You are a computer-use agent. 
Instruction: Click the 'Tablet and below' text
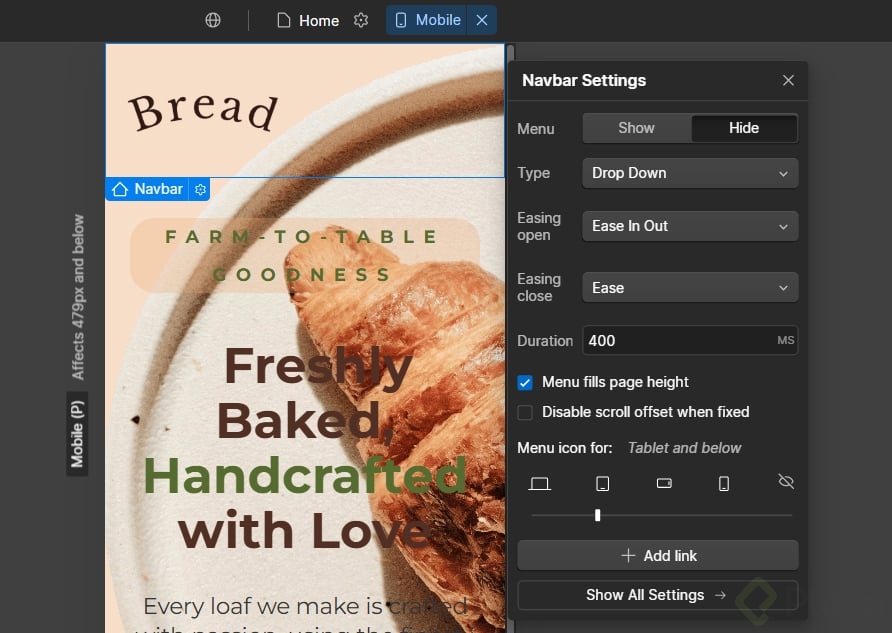point(684,448)
